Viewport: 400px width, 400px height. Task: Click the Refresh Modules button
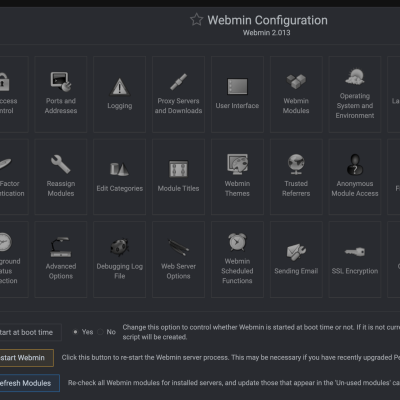[30, 383]
